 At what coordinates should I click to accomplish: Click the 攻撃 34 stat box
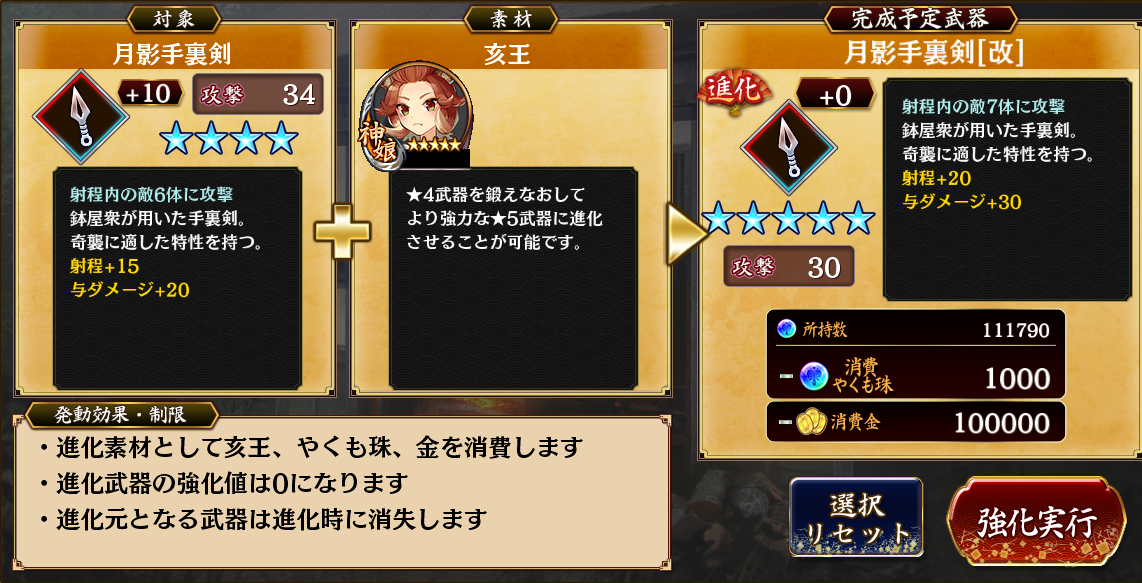(x=258, y=95)
